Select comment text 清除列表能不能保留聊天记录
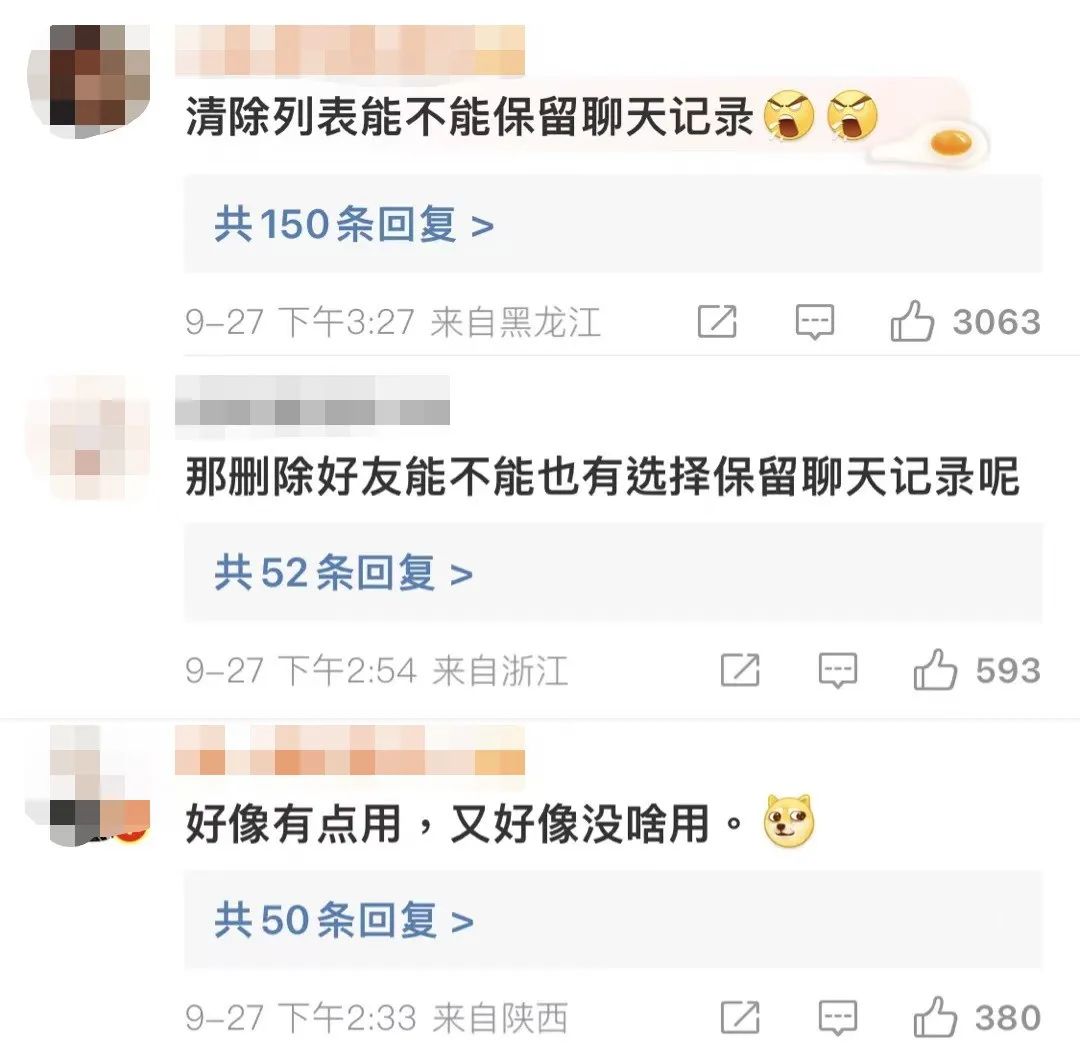The height and width of the screenshot is (1059, 1080). tap(469, 116)
